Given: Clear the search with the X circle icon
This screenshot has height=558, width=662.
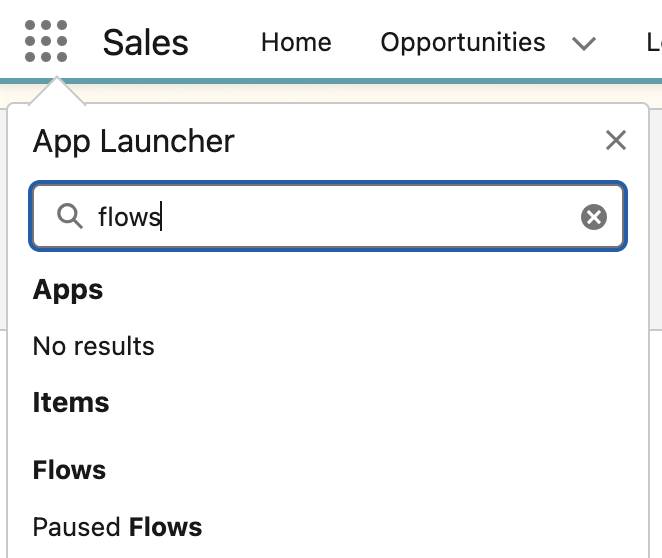Looking at the screenshot, I should (594, 217).
